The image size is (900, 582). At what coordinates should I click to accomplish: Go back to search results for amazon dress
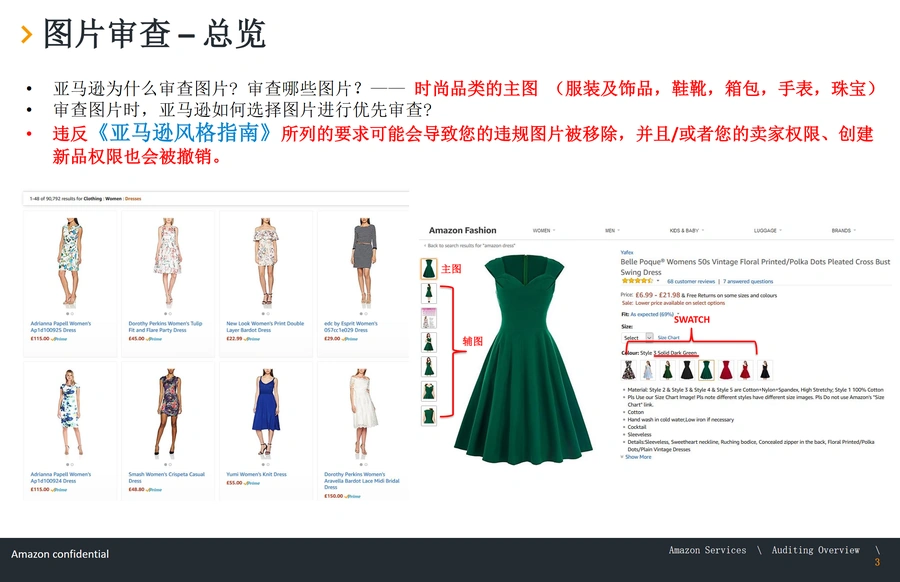470,246
